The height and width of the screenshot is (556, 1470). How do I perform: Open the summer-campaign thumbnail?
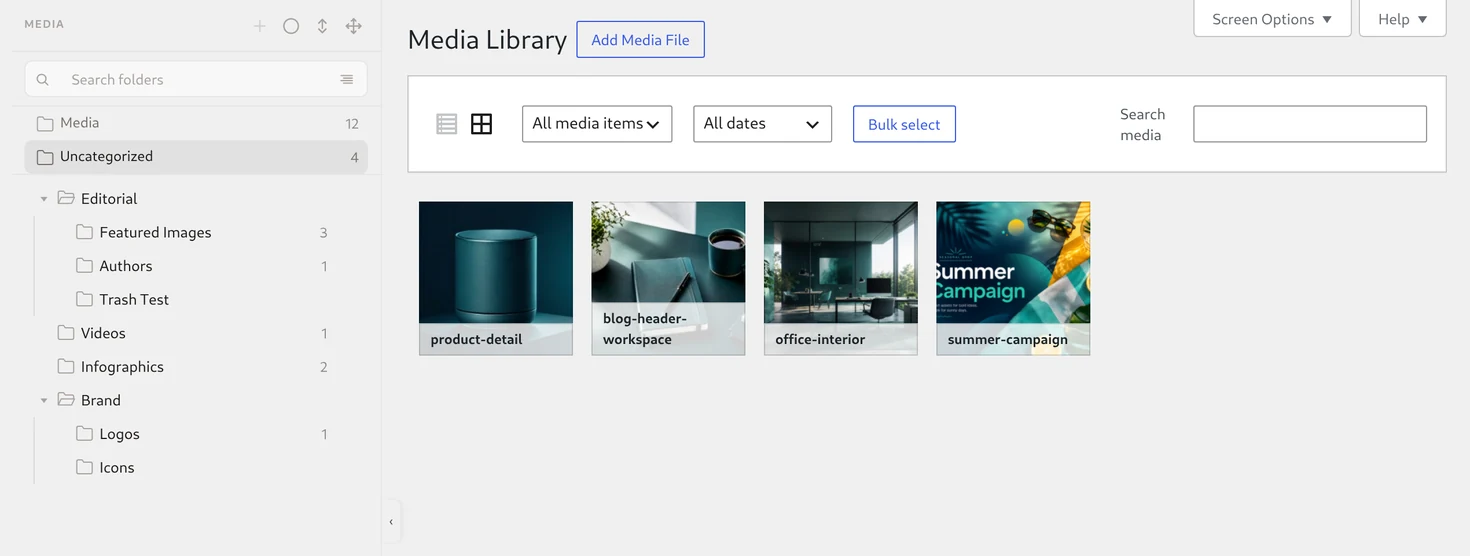point(1013,278)
